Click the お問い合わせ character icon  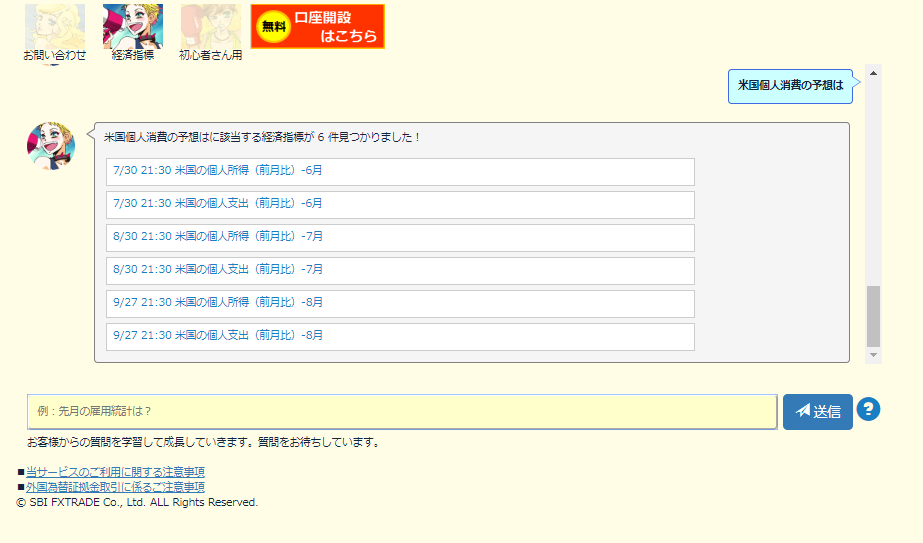click(x=54, y=27)
